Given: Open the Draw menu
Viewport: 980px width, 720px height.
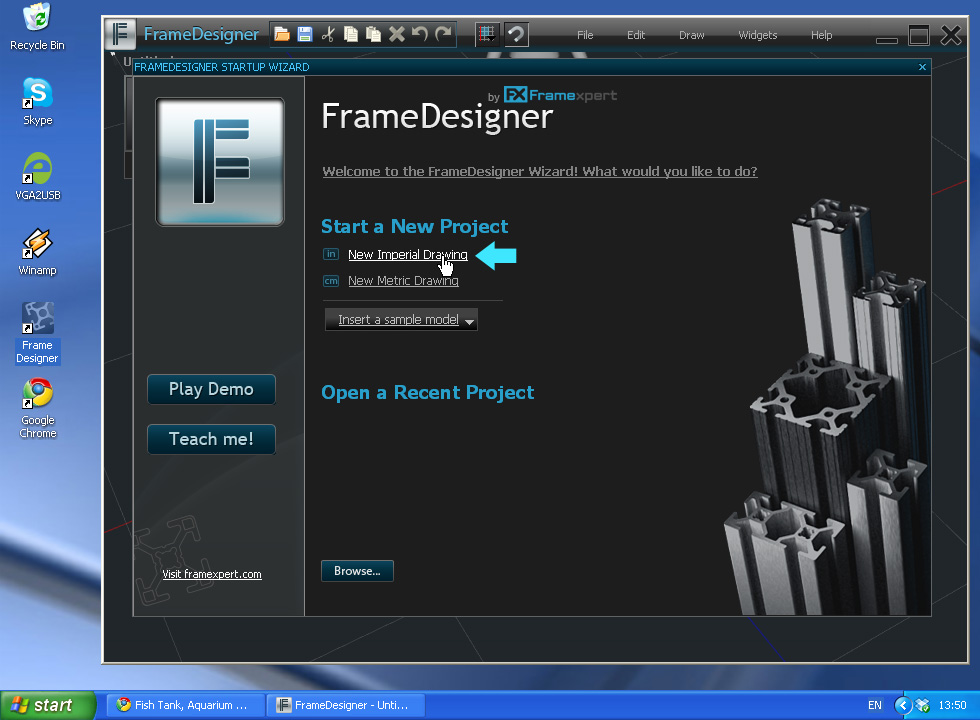Looking at the screenshot, I should click(x=691, y=35).
